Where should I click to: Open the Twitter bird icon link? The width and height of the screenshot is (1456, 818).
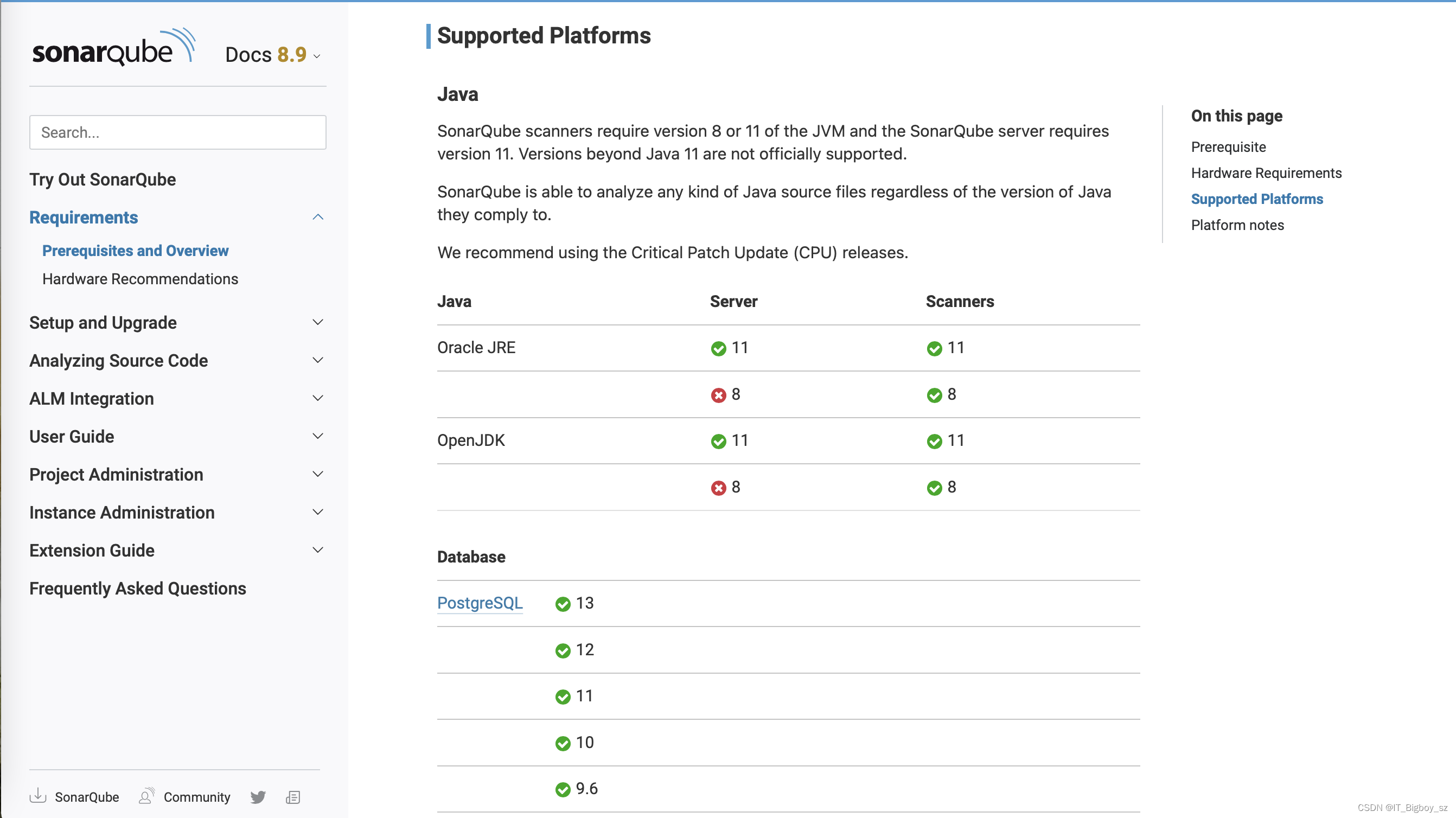pos(258,797)
